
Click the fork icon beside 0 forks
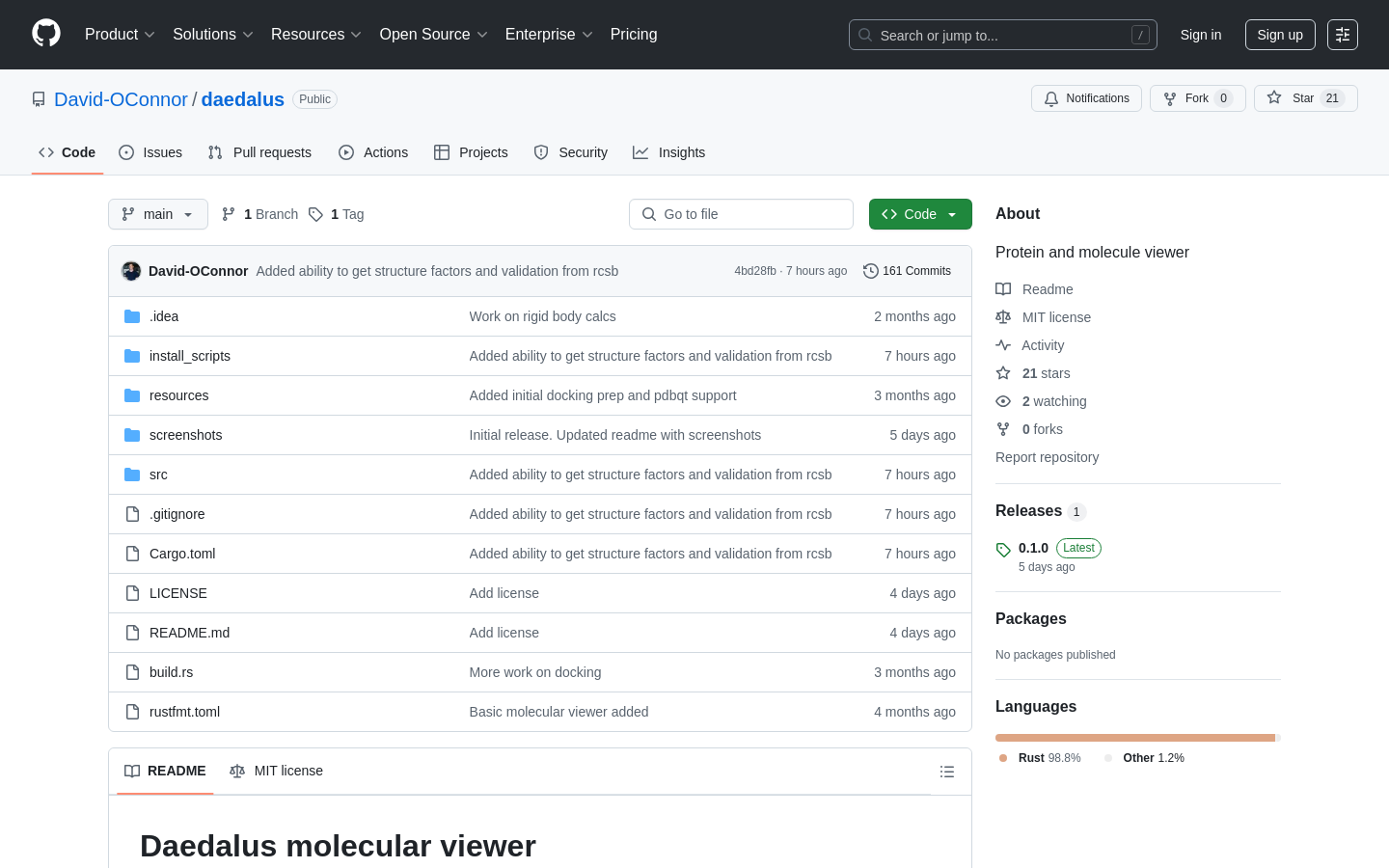pos(1003,429)
